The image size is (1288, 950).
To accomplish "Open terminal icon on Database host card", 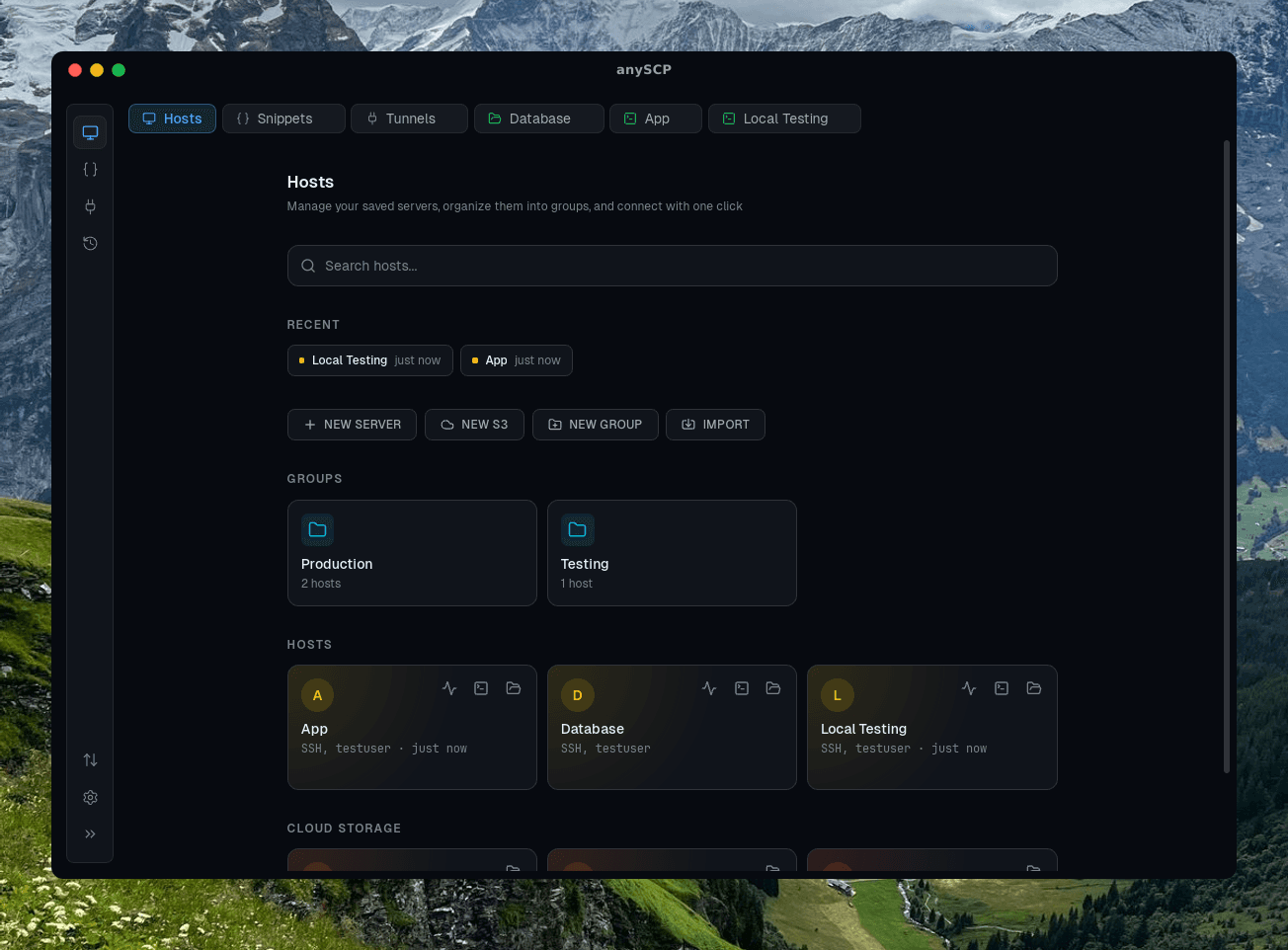I will (x=742, y=688).
